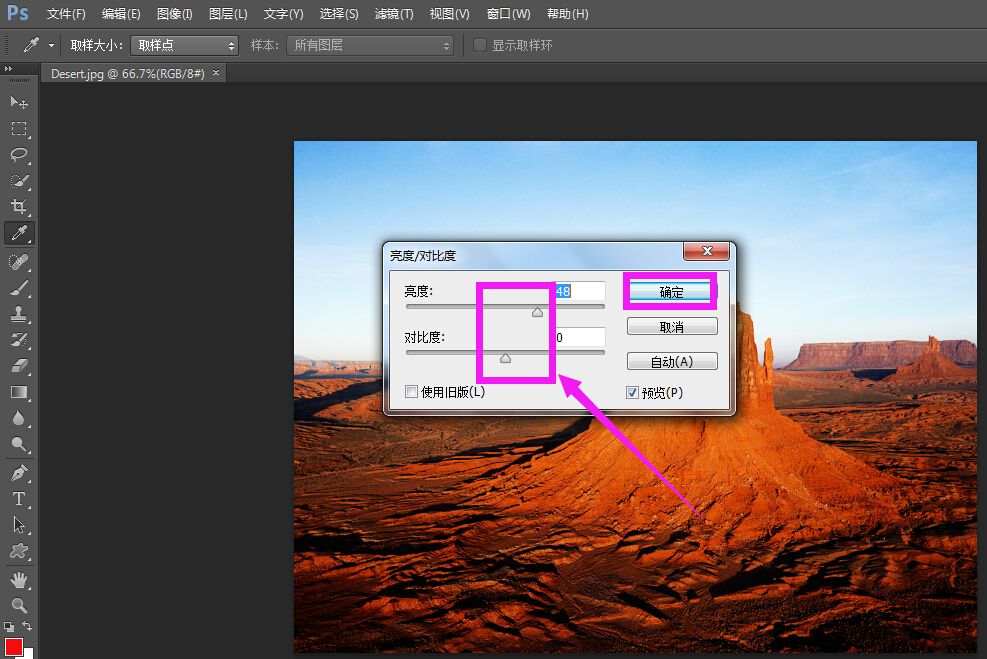Click the 自动(A) button

tap(672, 362)
